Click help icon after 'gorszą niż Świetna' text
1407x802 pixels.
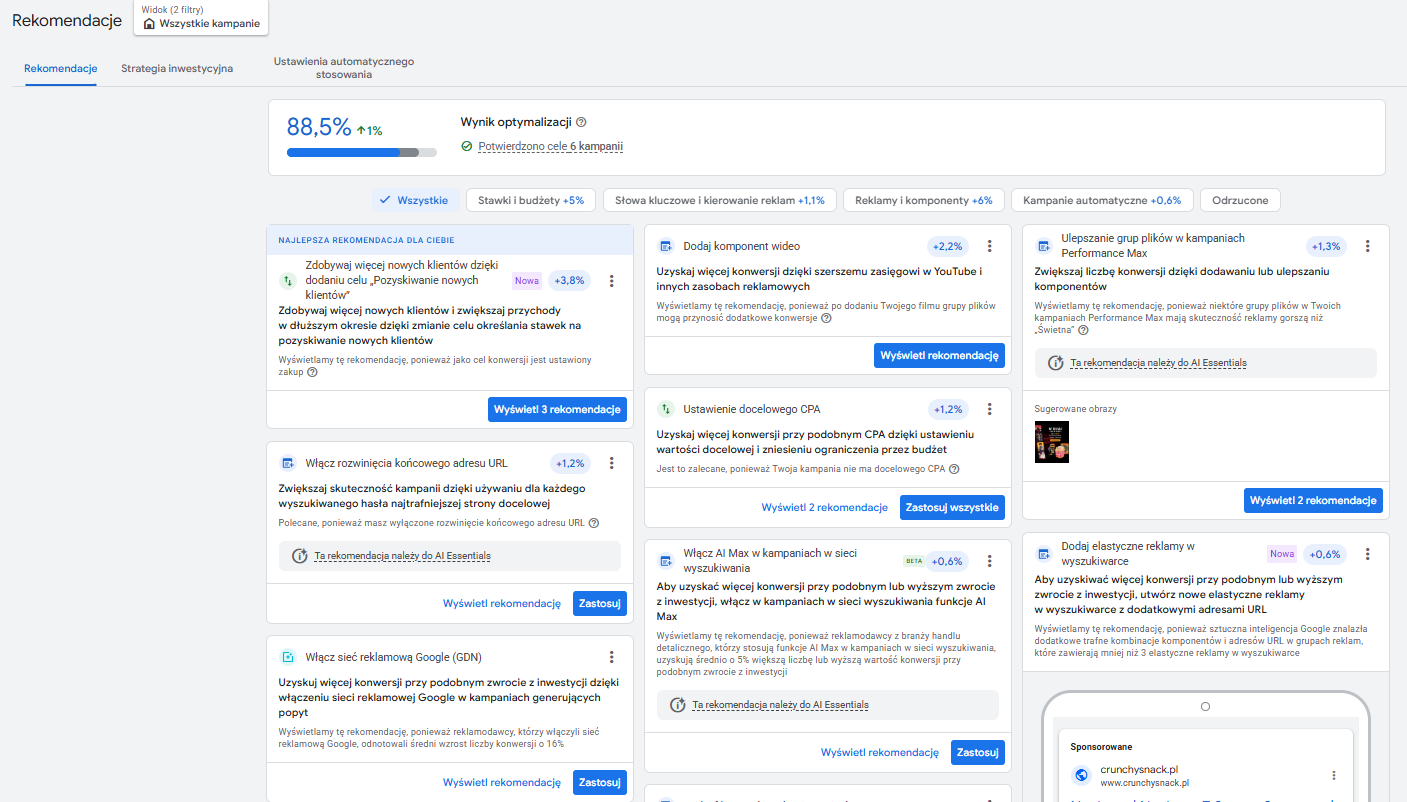click(x=1083, y=330)
